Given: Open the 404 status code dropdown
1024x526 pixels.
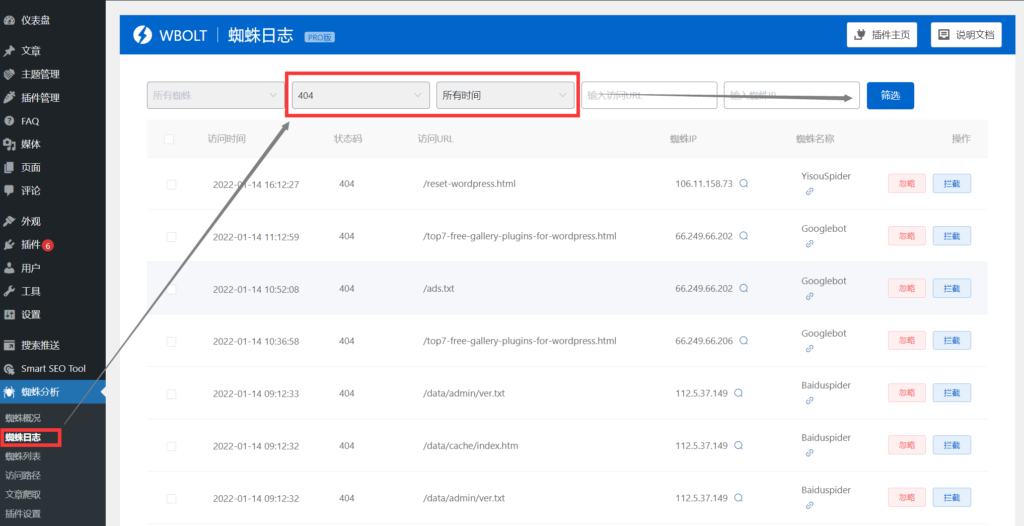Looking at the screenshot, I should tap(360, 95).
